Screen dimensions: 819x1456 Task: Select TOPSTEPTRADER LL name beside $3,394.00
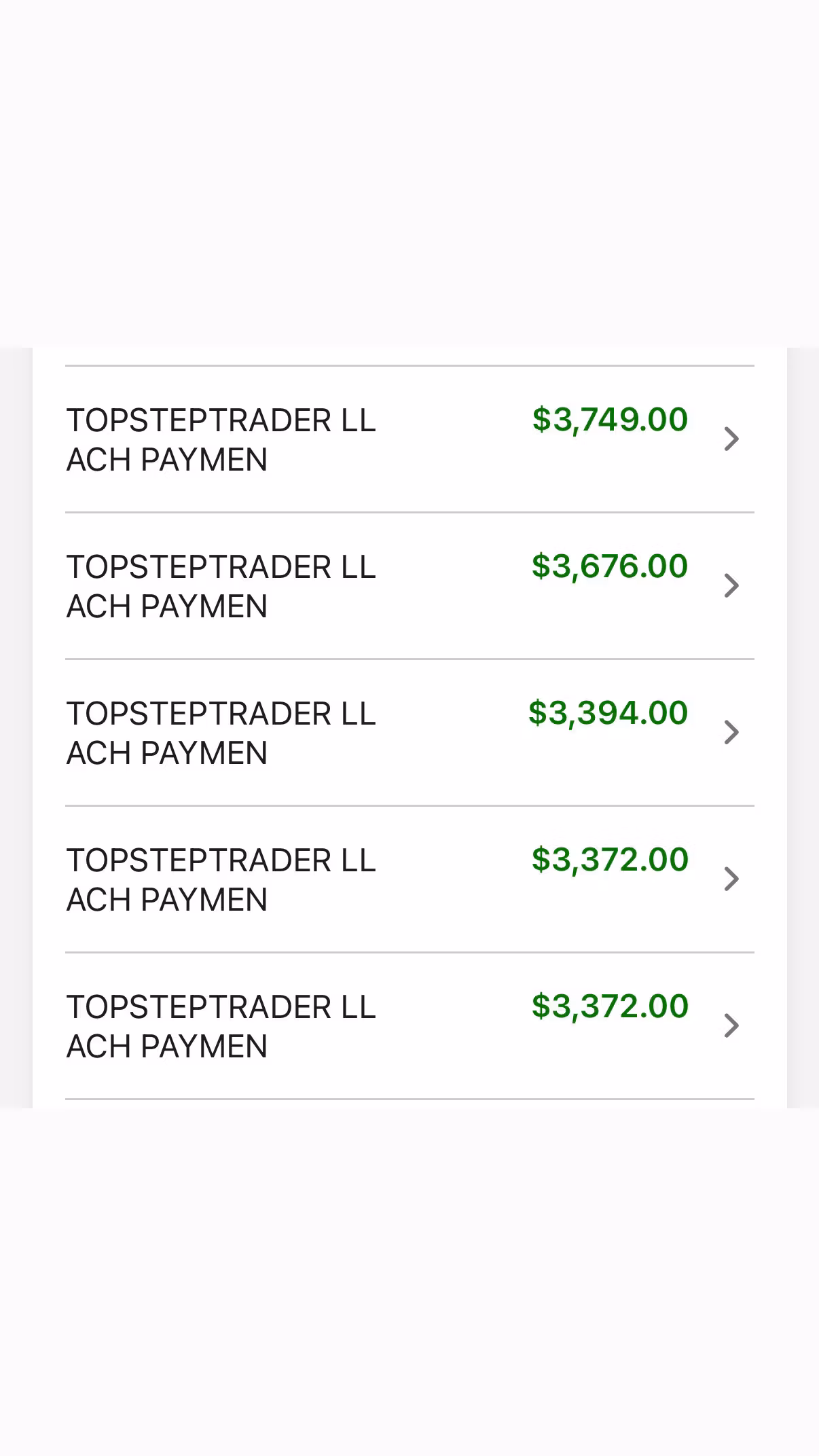pos(221,714)
